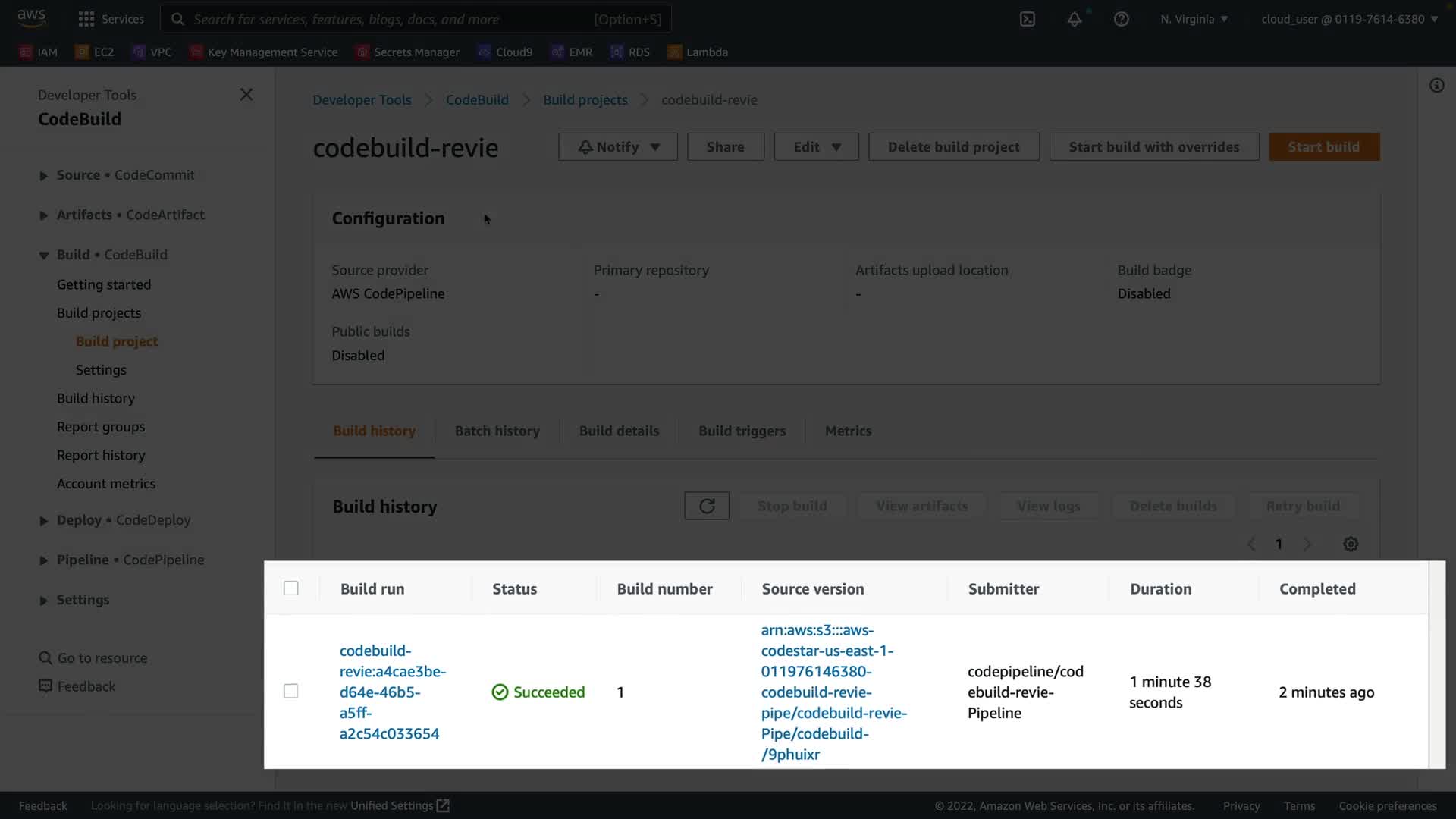Open the notifications bell icon
The width and height of the screenshot is (1456, 819).
1074,19
